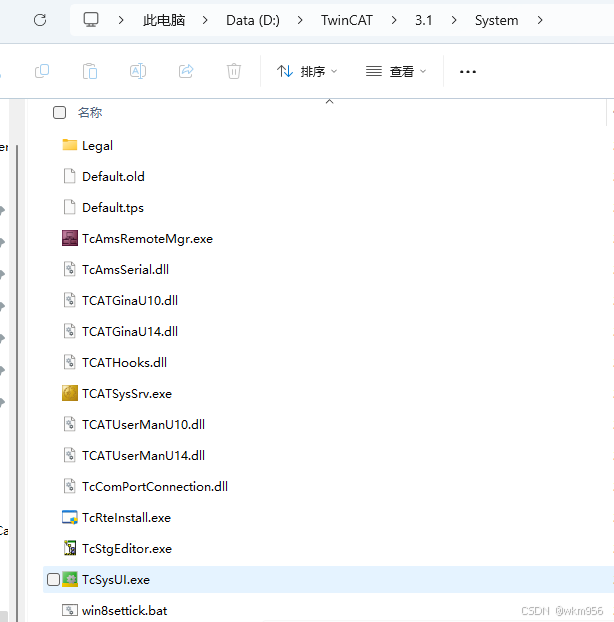
Task: Expand the chevron after 此电脑 in breadcrumb
Action: tap(205, 20)
